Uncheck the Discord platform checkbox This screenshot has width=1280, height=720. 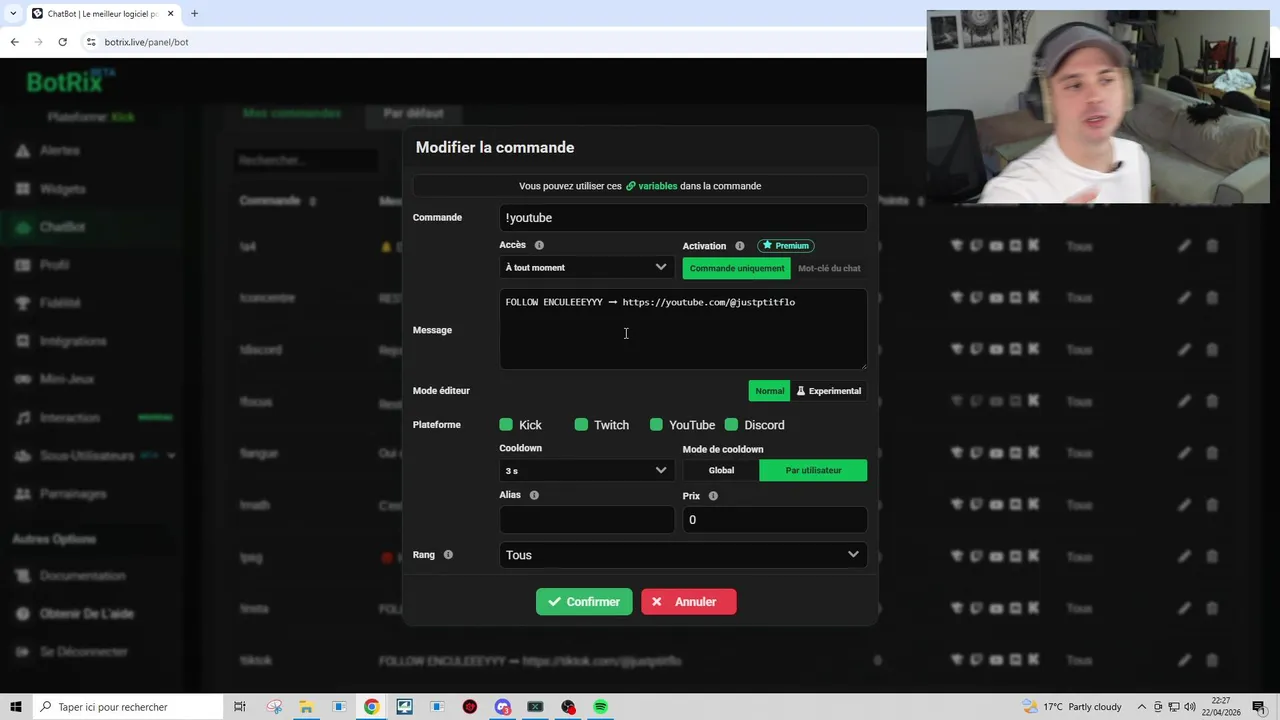(731, 425)
